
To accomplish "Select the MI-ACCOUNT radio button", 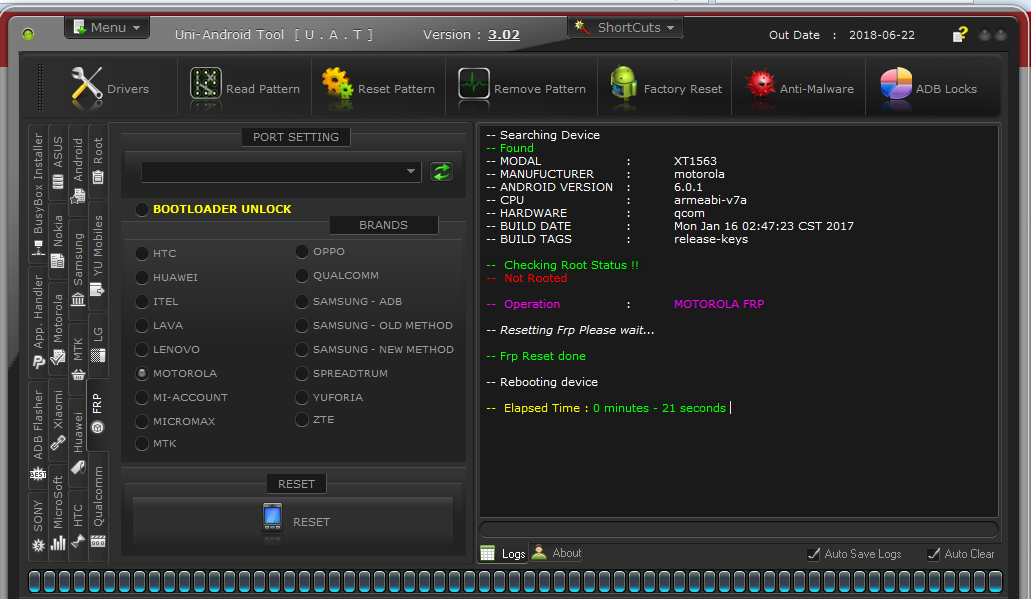I will click(141, 397).
